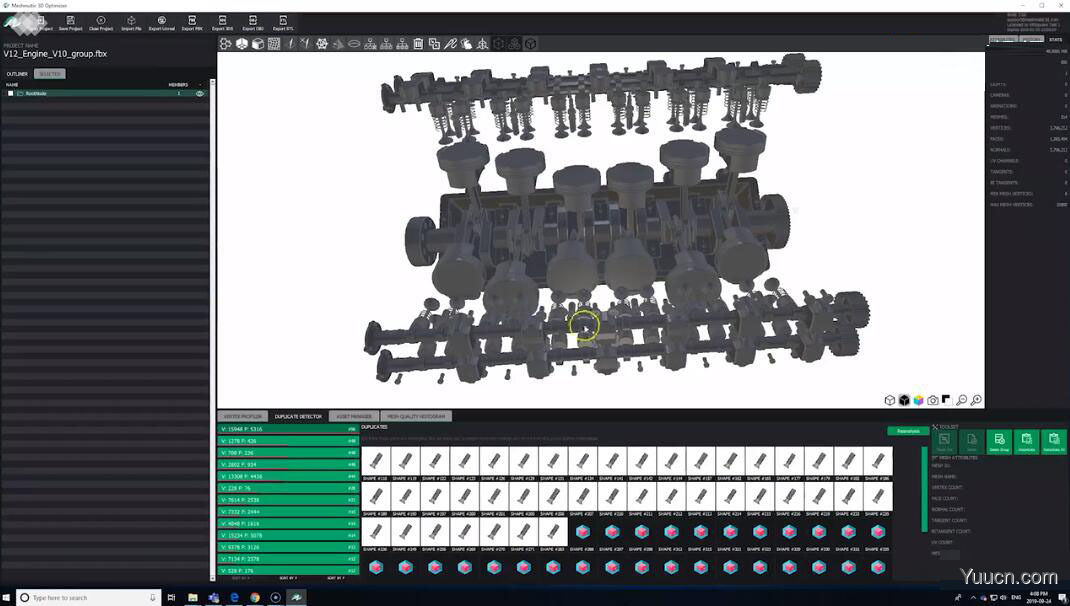
Task: Open the camera snapshot icon below the viewport
Action: 933,400
